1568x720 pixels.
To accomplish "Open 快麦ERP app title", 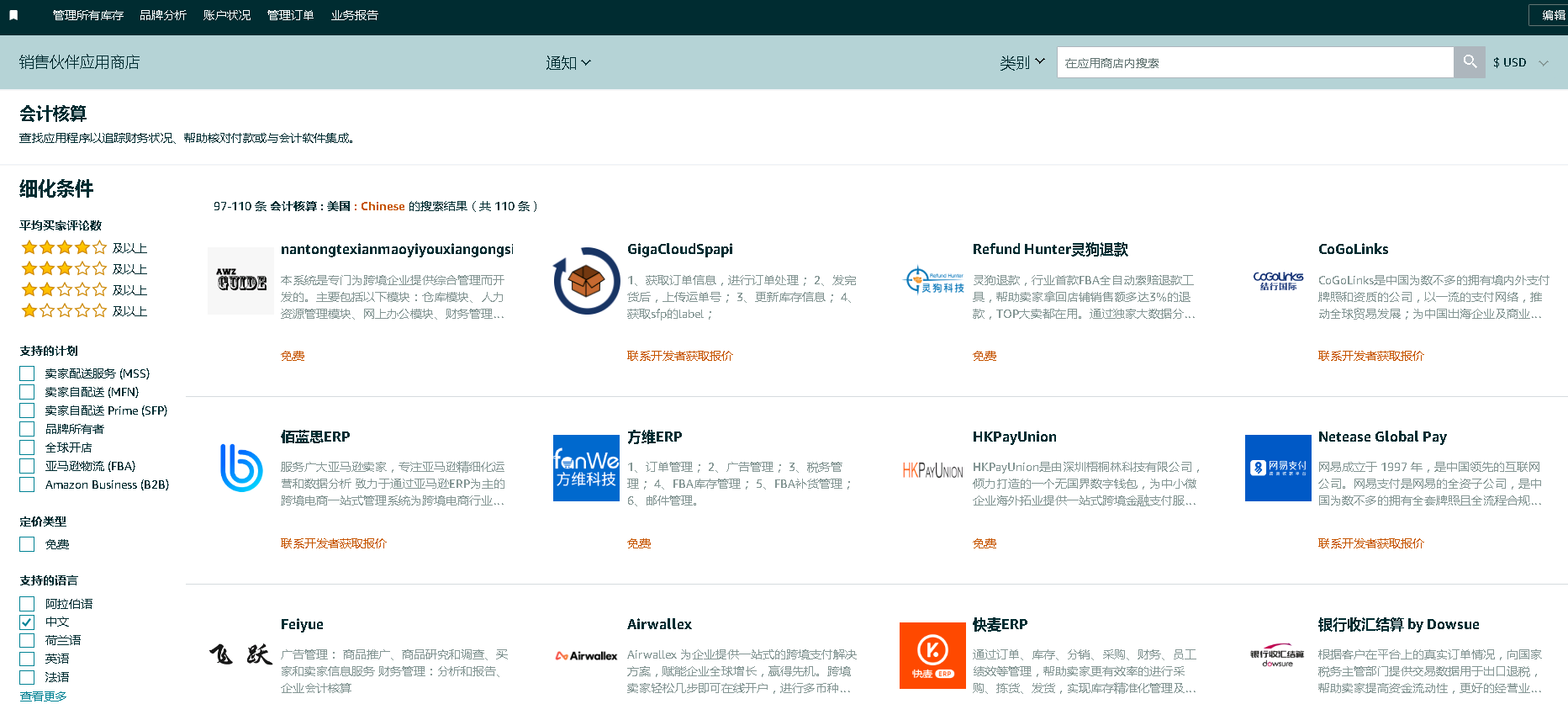I will tap(1000, 624).
